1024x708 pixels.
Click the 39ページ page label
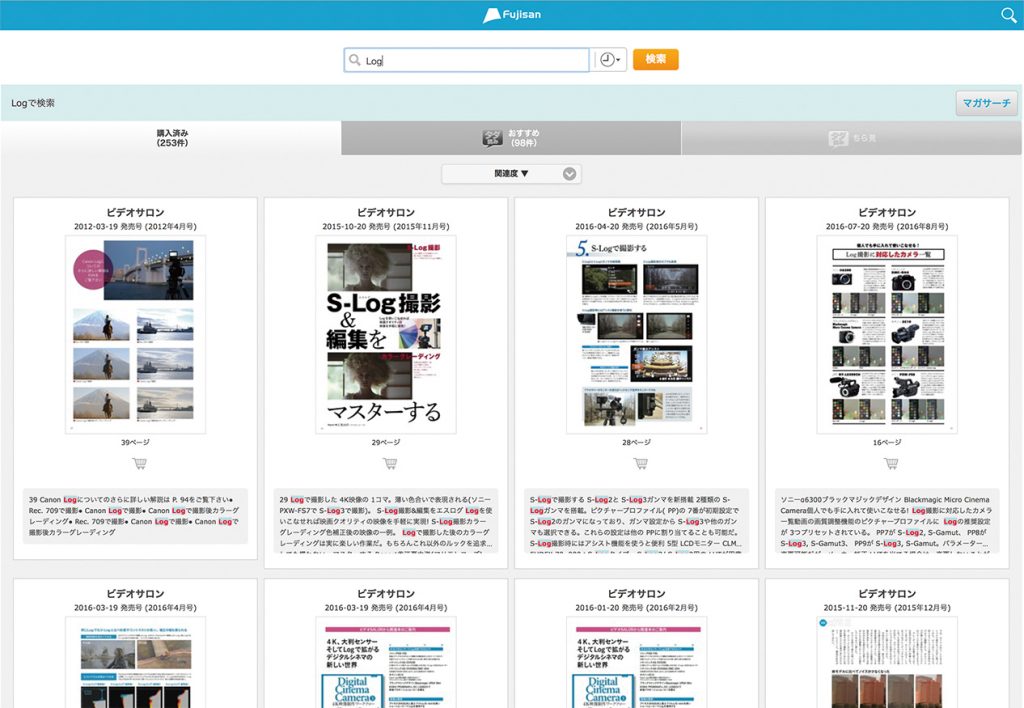pyautogui.click(x=135, y=442)
